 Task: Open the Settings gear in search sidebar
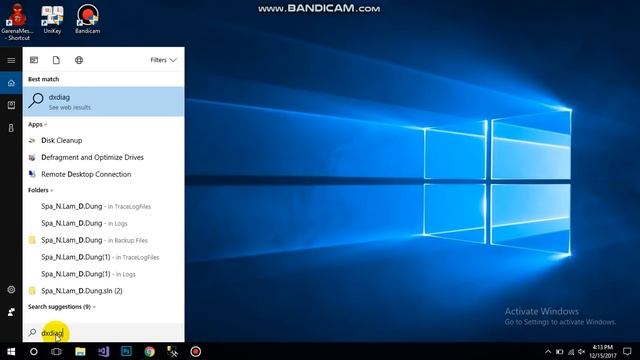click(11, 289)
